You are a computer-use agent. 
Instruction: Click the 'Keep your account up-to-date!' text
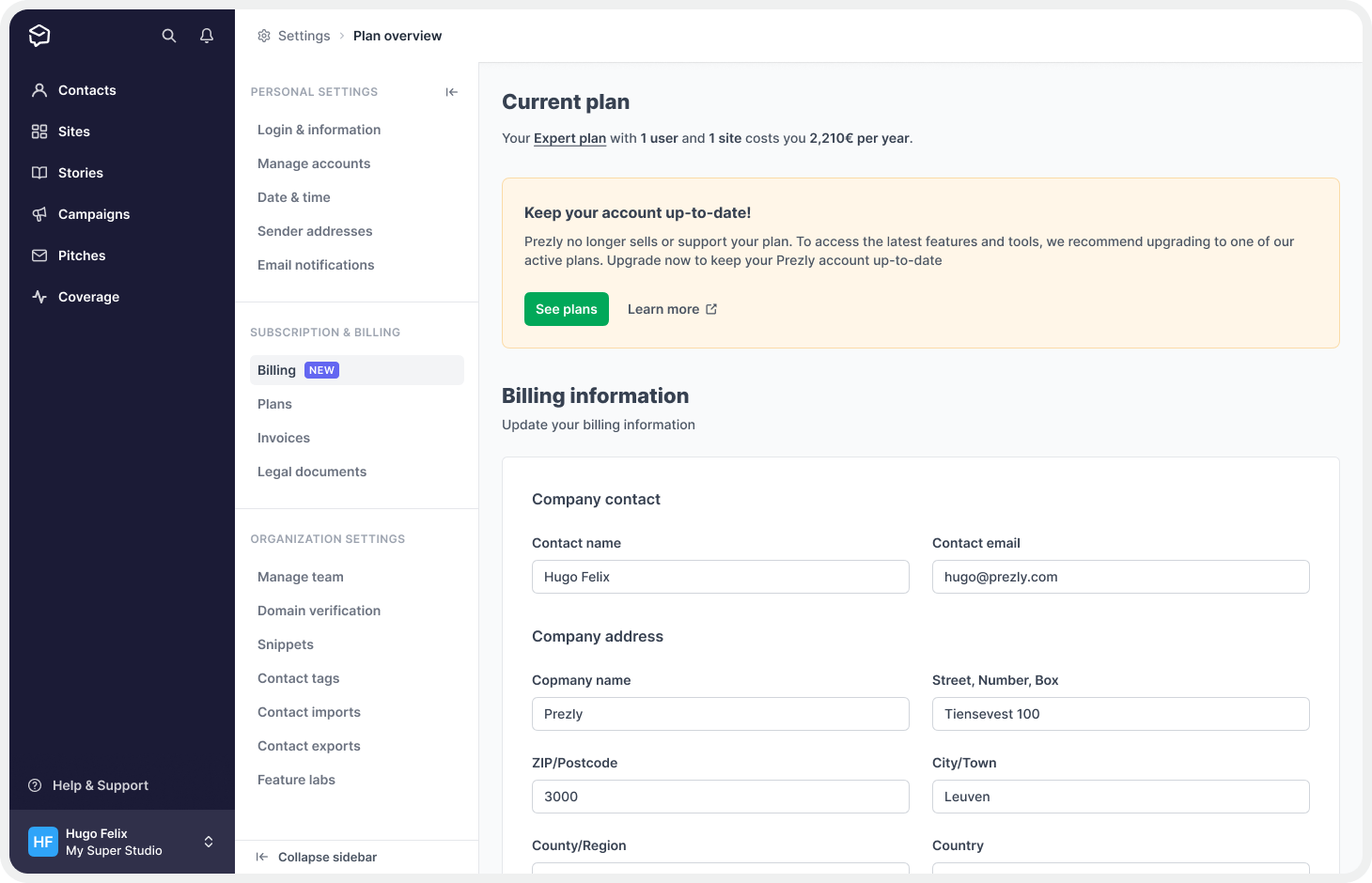(x=638, y=212)
